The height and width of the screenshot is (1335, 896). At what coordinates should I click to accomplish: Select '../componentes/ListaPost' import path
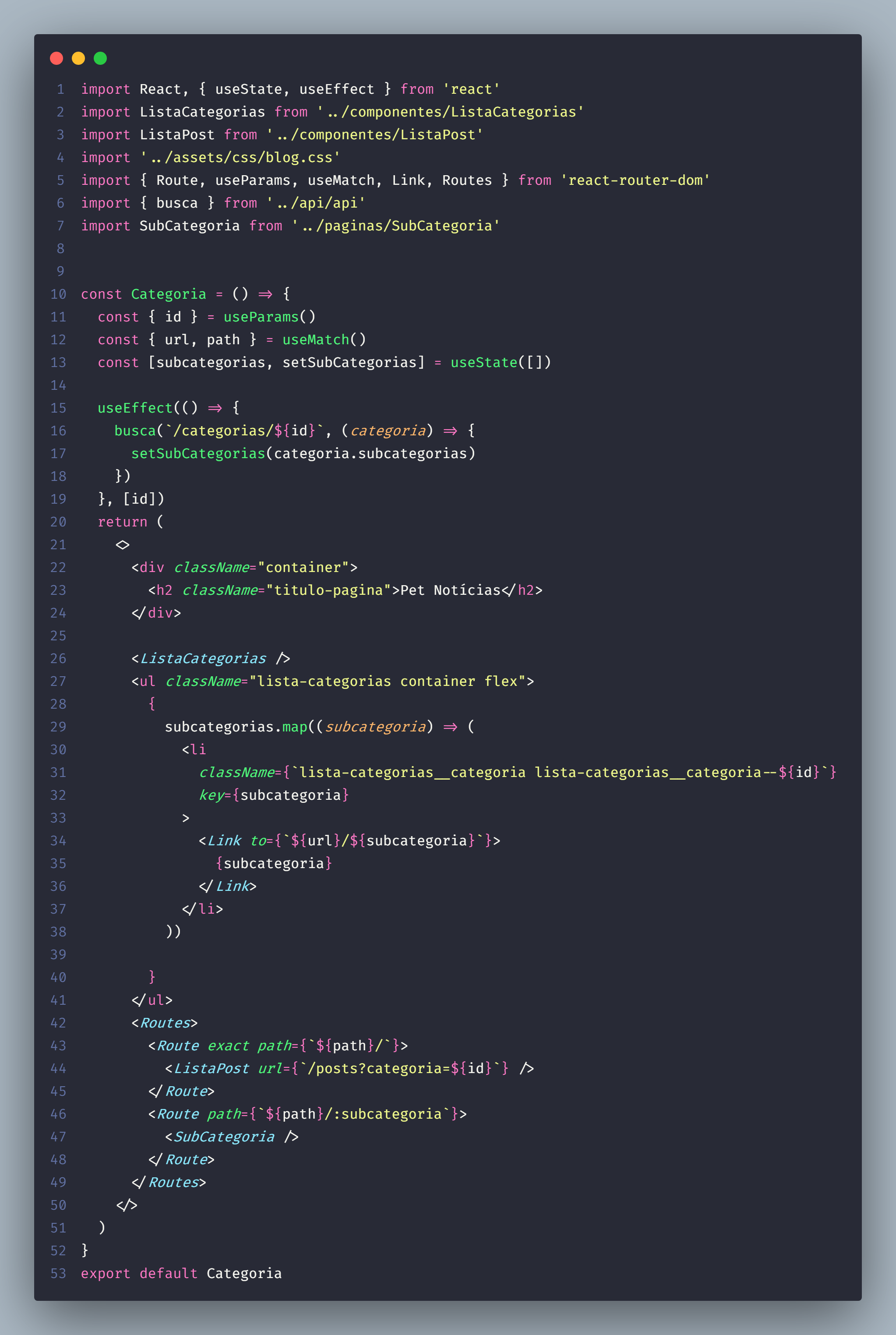(375, 135)
